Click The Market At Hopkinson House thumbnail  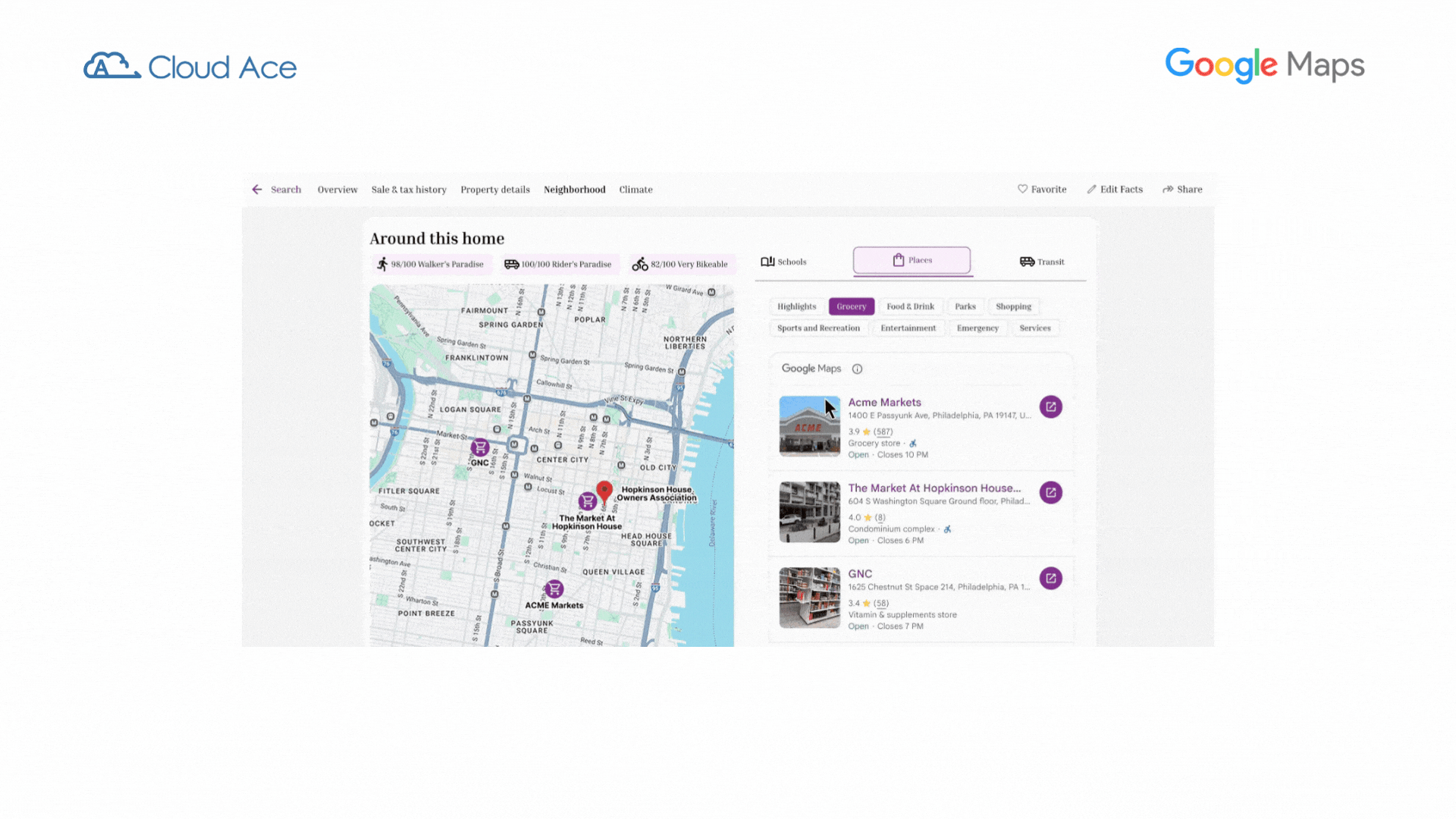809,512
